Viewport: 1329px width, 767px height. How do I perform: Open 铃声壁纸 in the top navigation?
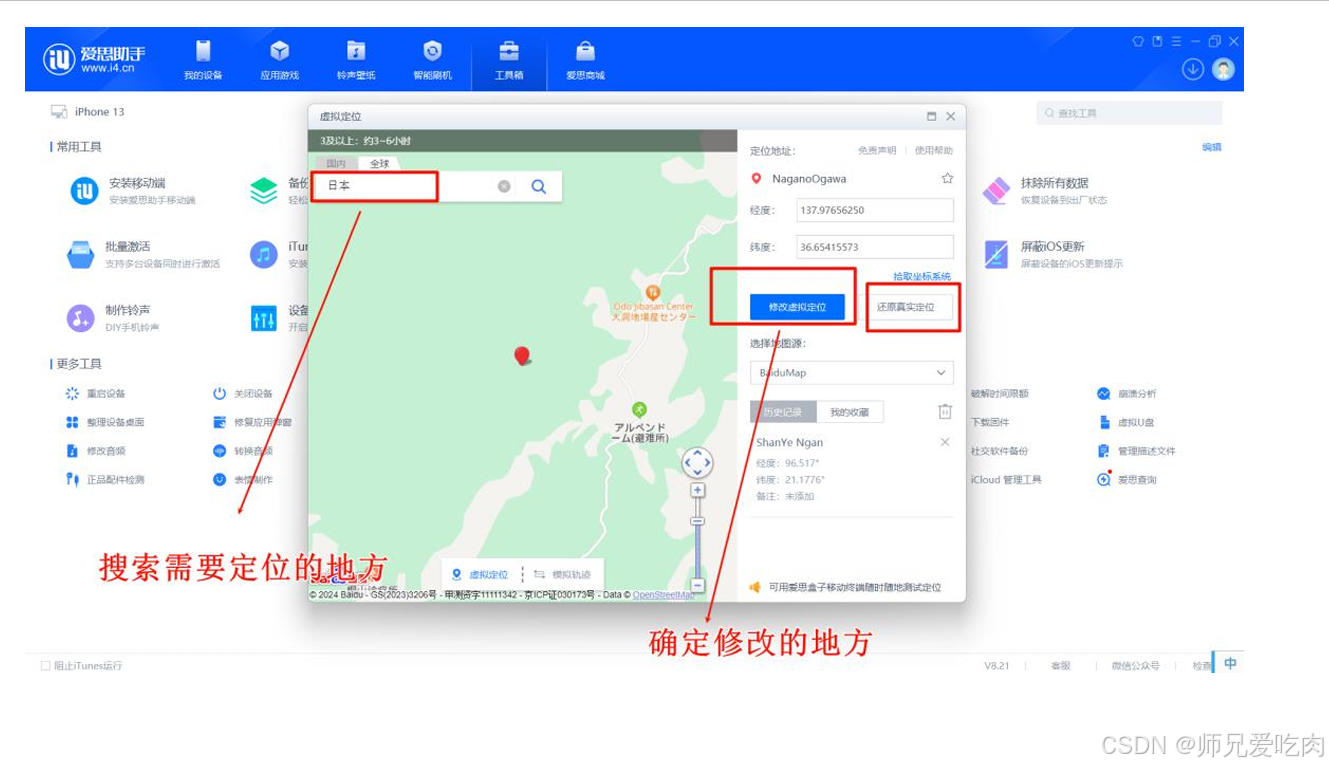[356, 60]
